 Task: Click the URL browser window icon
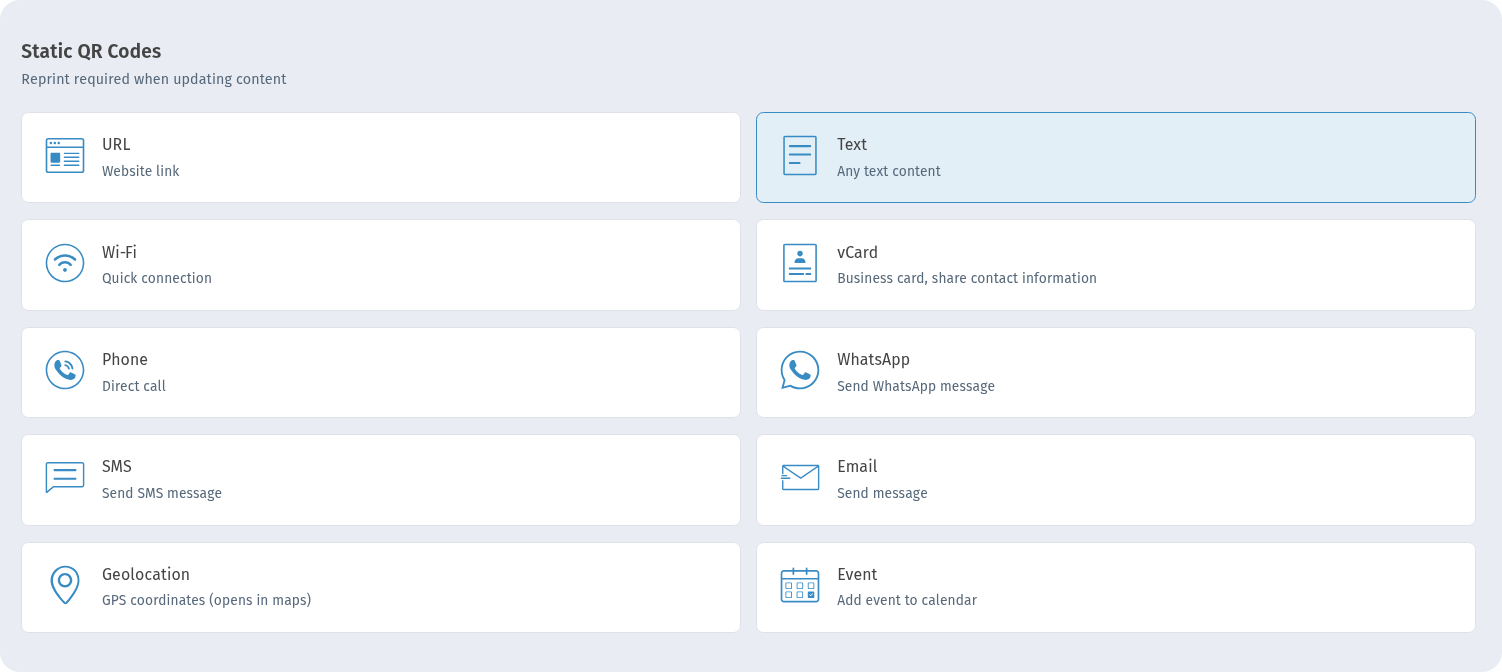point(65,156)
